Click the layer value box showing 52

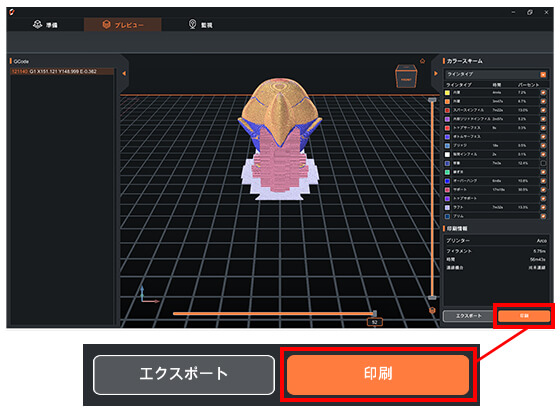click(x=374, y=322)
